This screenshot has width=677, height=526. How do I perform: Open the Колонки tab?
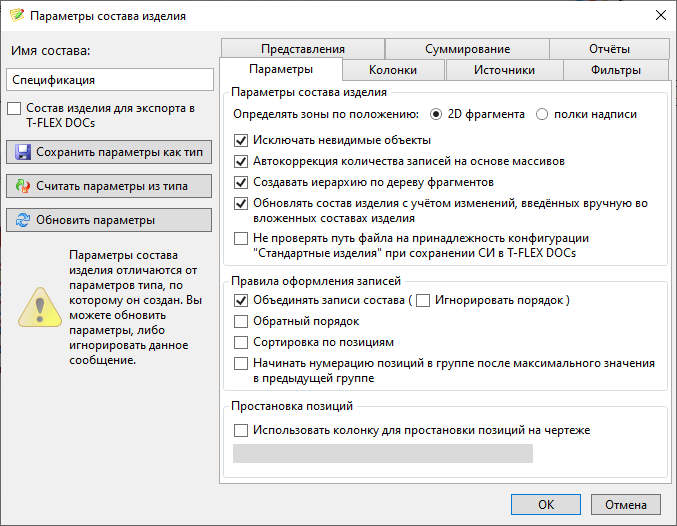point(393,70)
